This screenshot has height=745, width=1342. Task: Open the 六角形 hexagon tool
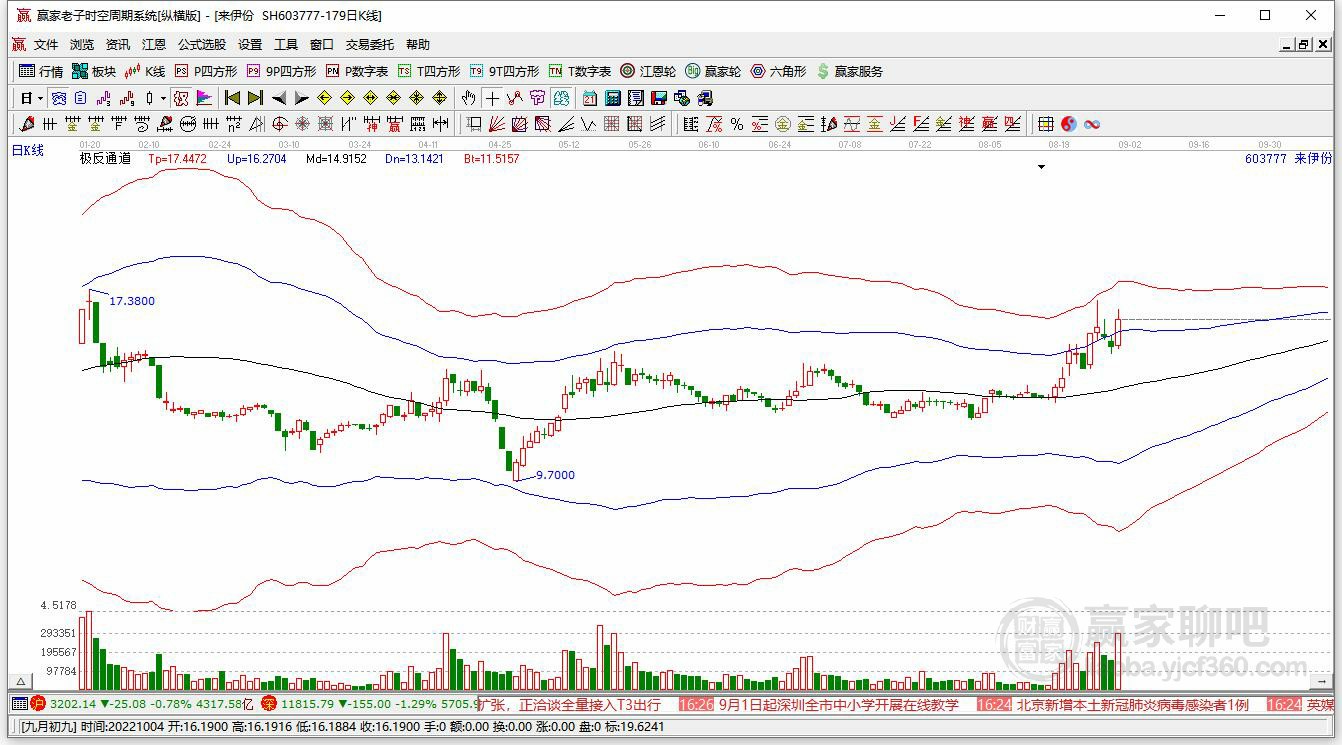click(x=778, y=71)
